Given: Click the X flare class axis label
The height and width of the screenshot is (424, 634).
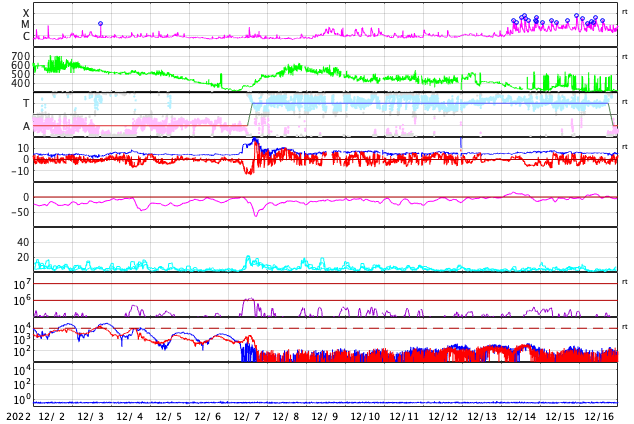Looking at the screenshot, I should pyautogui.click(x=26, y=13).
